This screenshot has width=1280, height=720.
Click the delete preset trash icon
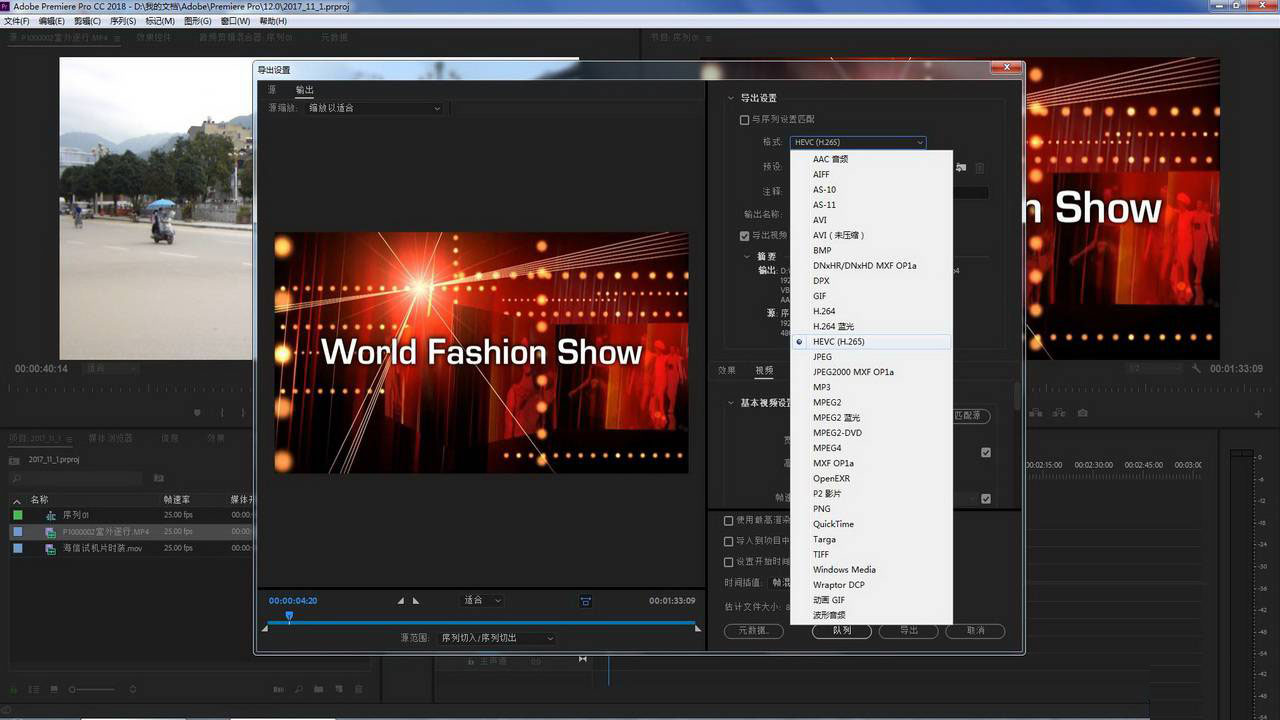pyautogui.click(x=980, y=167)
